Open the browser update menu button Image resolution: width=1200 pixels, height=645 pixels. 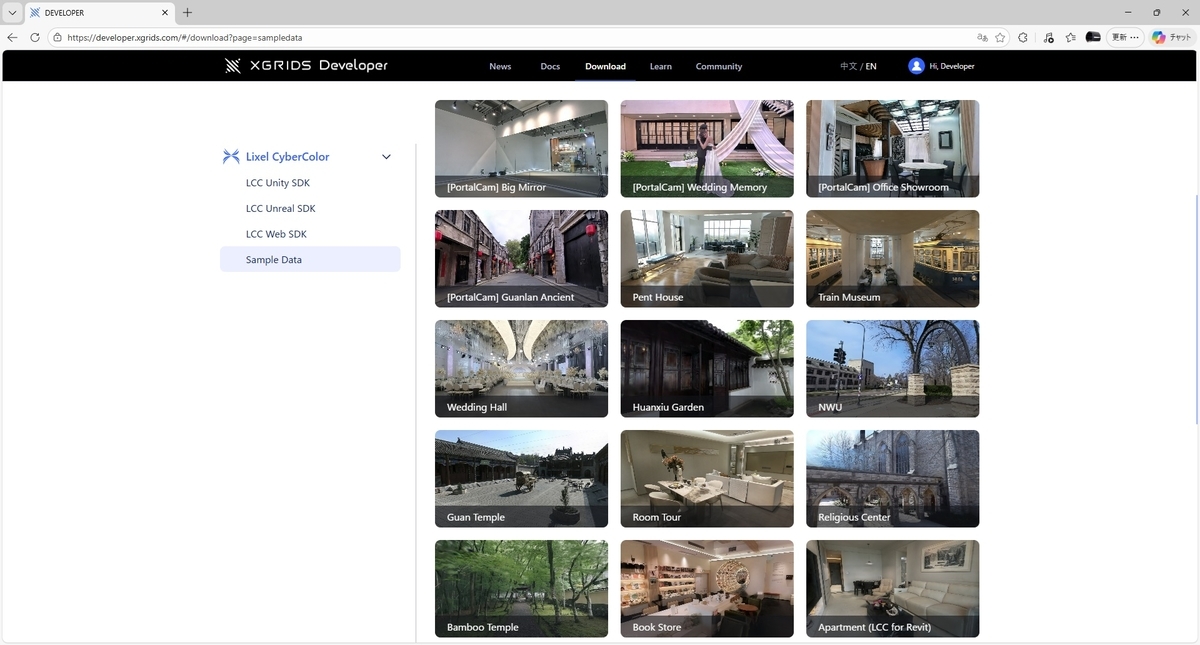[1125, 37]
